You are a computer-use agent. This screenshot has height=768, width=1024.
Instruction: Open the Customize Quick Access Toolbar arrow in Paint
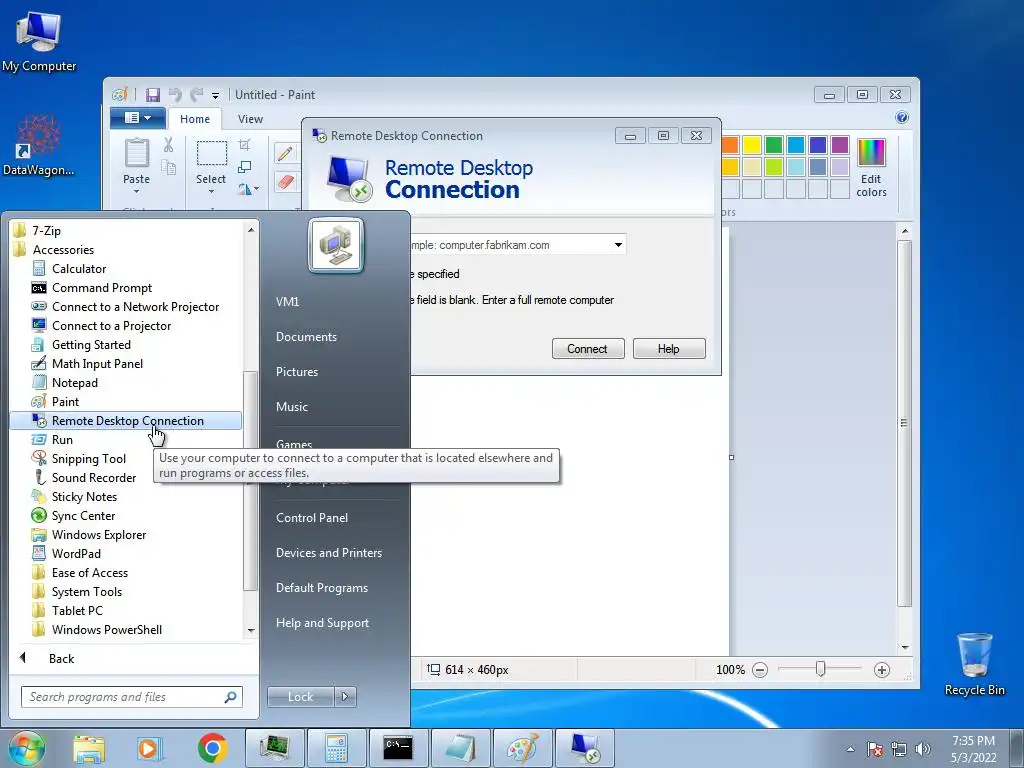215,95
